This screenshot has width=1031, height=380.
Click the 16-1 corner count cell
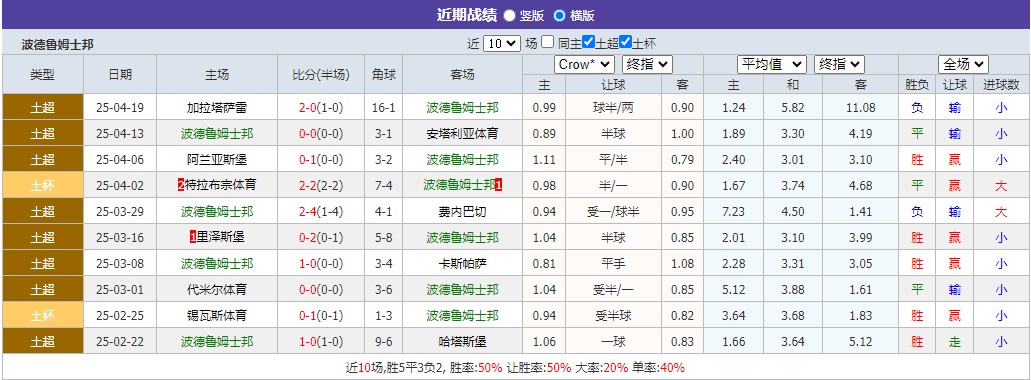384,108
